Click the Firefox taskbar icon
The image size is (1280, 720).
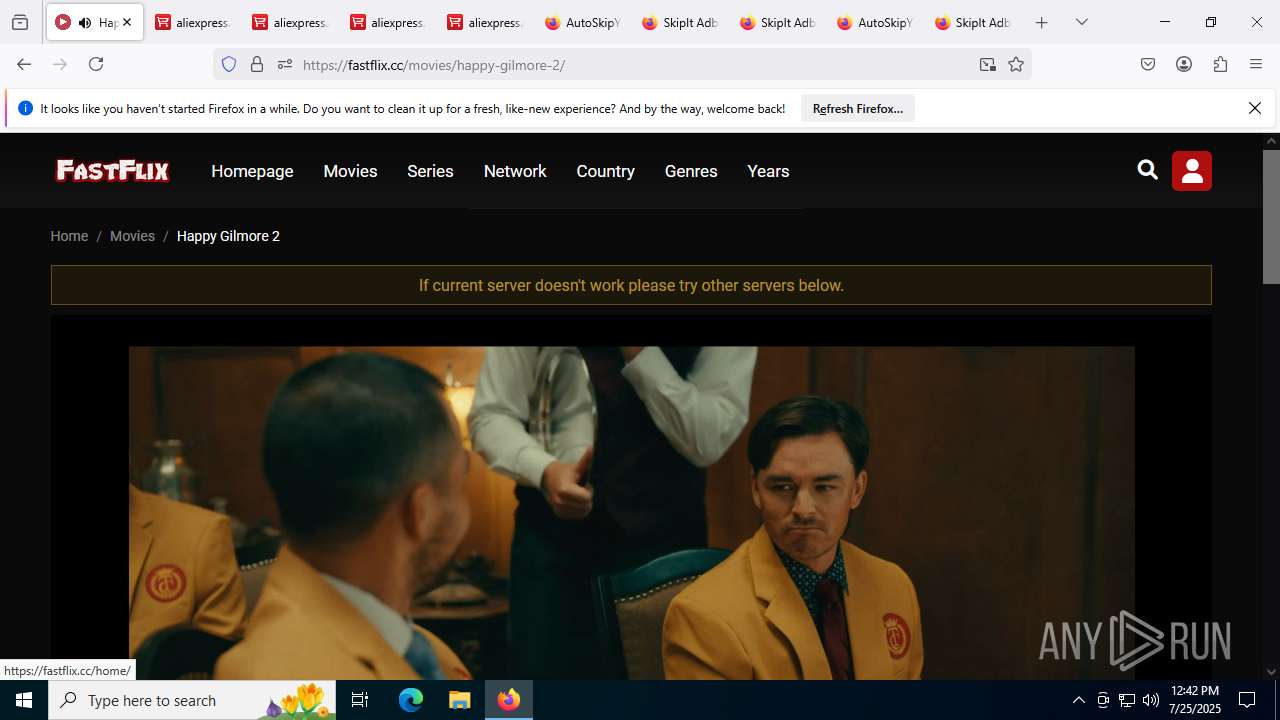coord(509,700)
